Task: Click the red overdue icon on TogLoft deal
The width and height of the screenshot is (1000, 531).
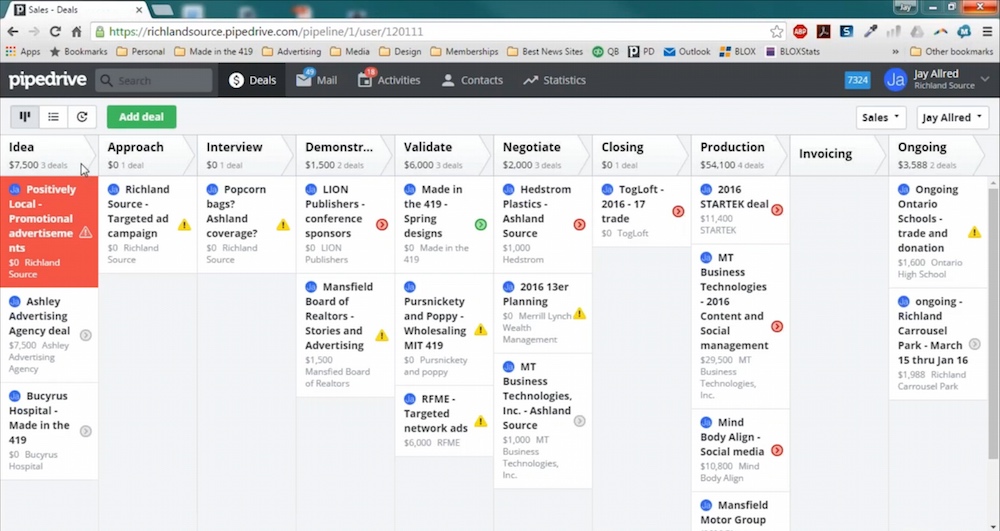Action: point(678,211)
